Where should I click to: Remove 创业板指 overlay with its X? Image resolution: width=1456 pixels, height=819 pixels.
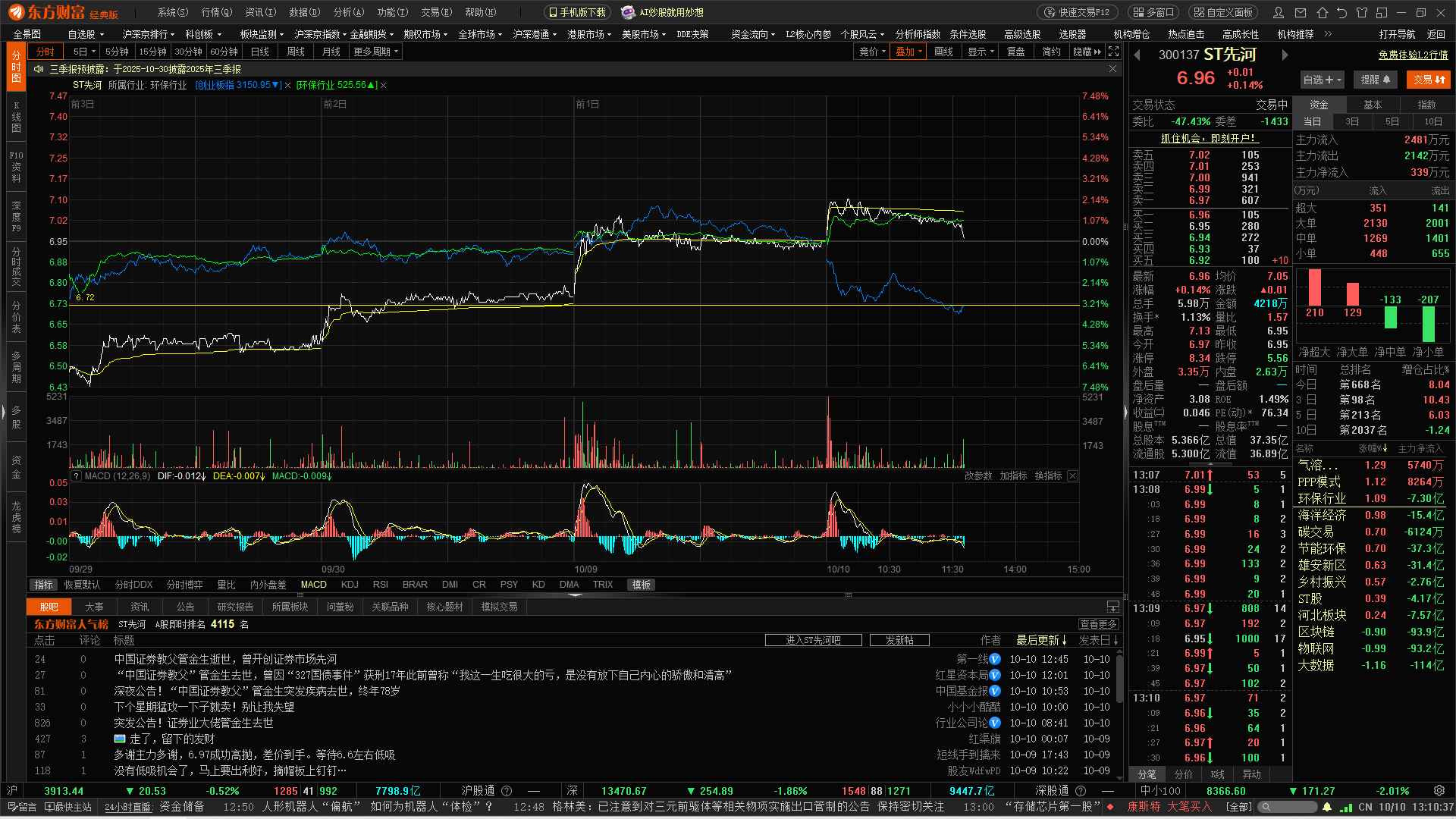coord(288,85)
